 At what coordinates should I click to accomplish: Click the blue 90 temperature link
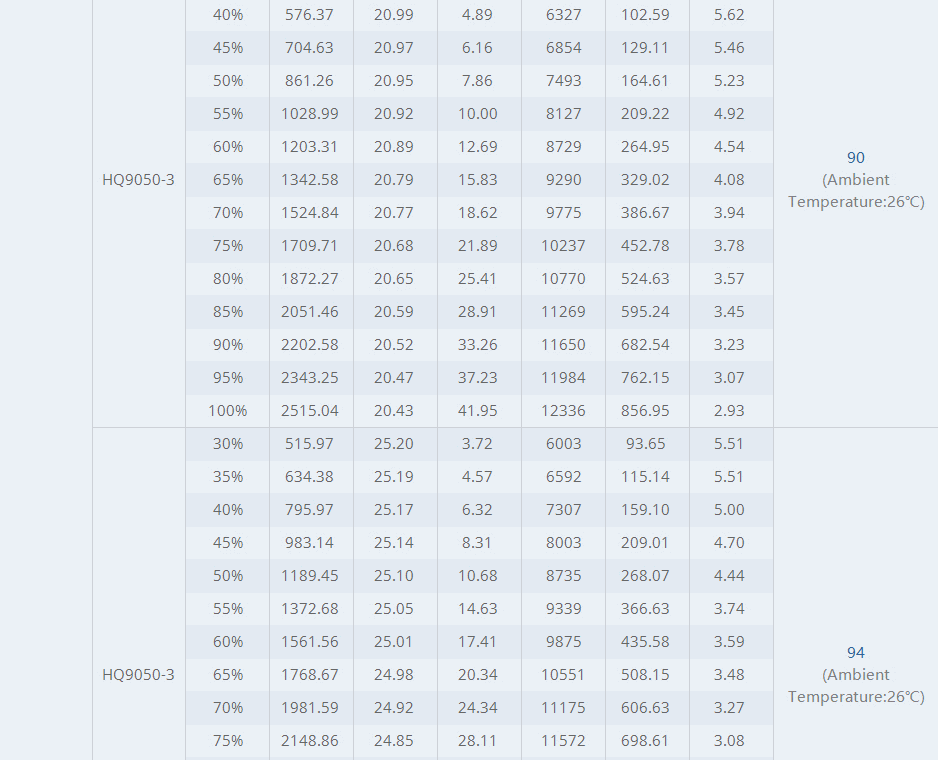(855, 158)
